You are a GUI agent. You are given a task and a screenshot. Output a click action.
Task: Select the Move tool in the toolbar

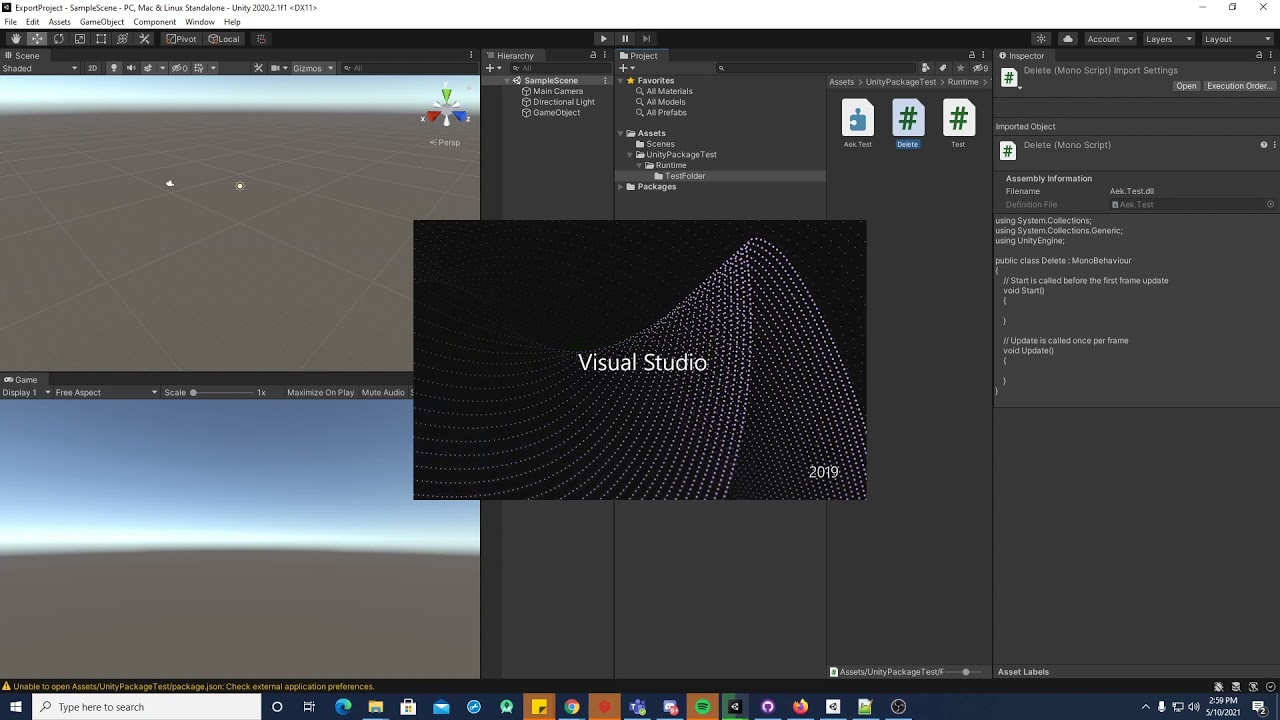pyautogui.click(x=37, y=39)
